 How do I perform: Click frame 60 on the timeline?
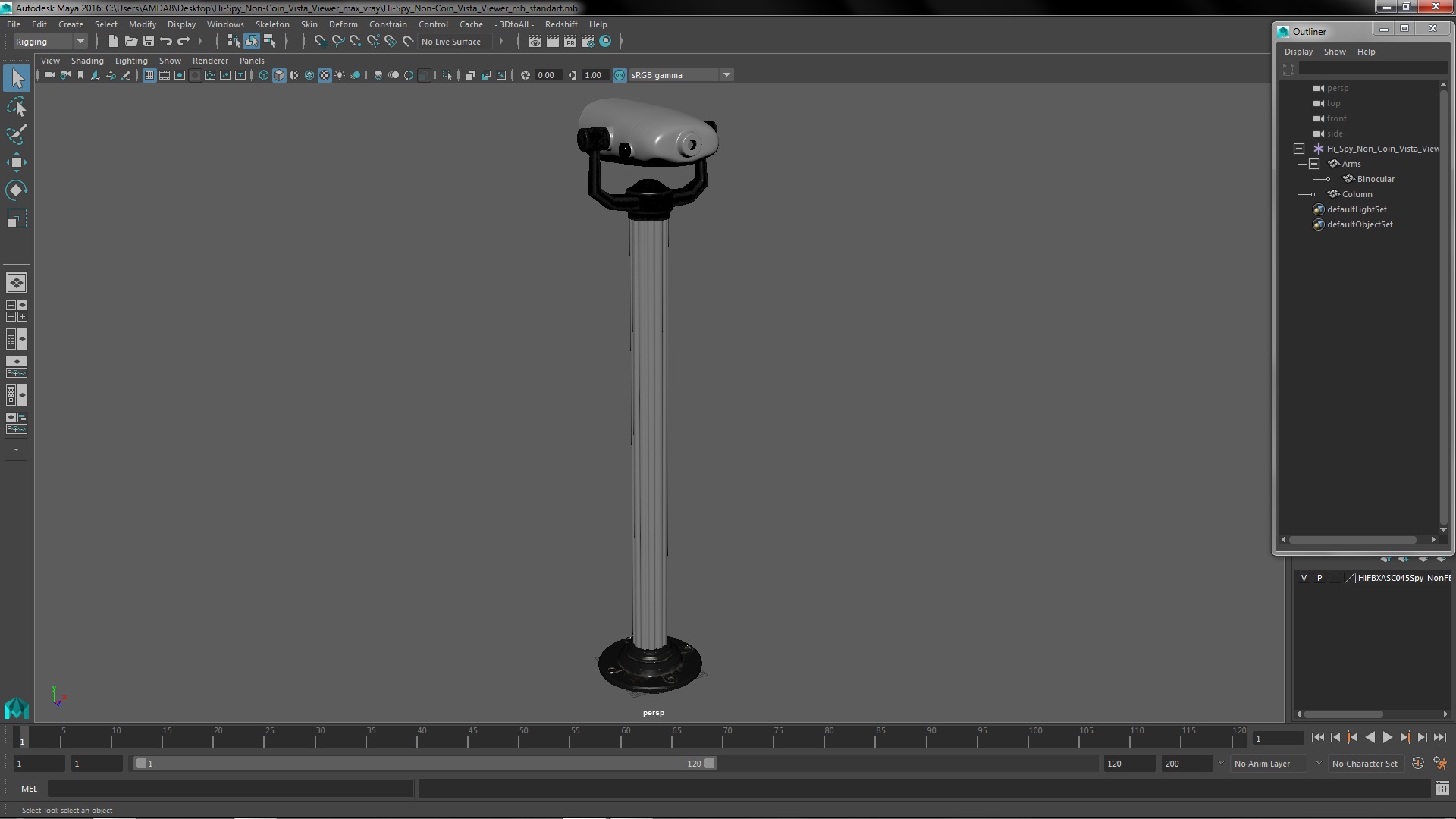[626, 737]
